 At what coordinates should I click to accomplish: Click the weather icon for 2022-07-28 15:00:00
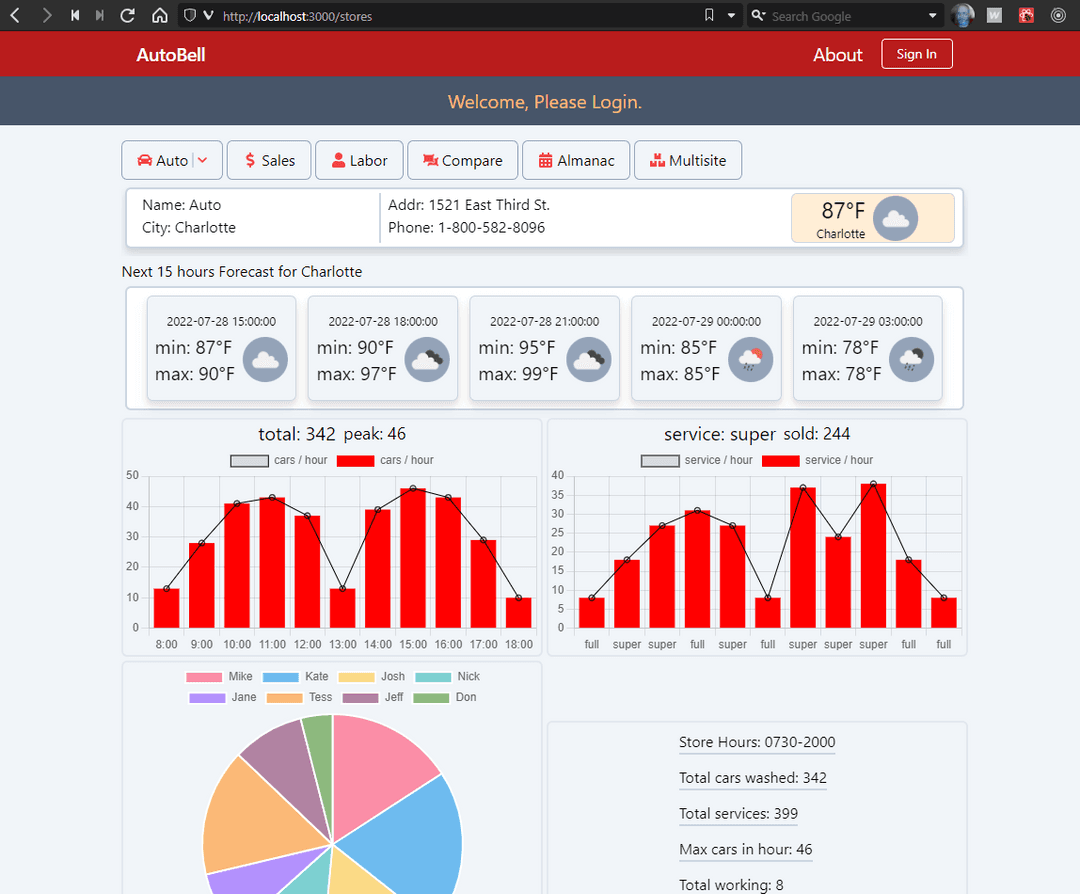coord(265,360)
